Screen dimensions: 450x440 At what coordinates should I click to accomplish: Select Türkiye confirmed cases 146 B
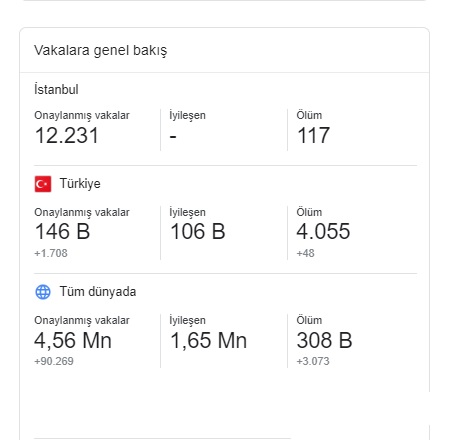coord(62,231)
